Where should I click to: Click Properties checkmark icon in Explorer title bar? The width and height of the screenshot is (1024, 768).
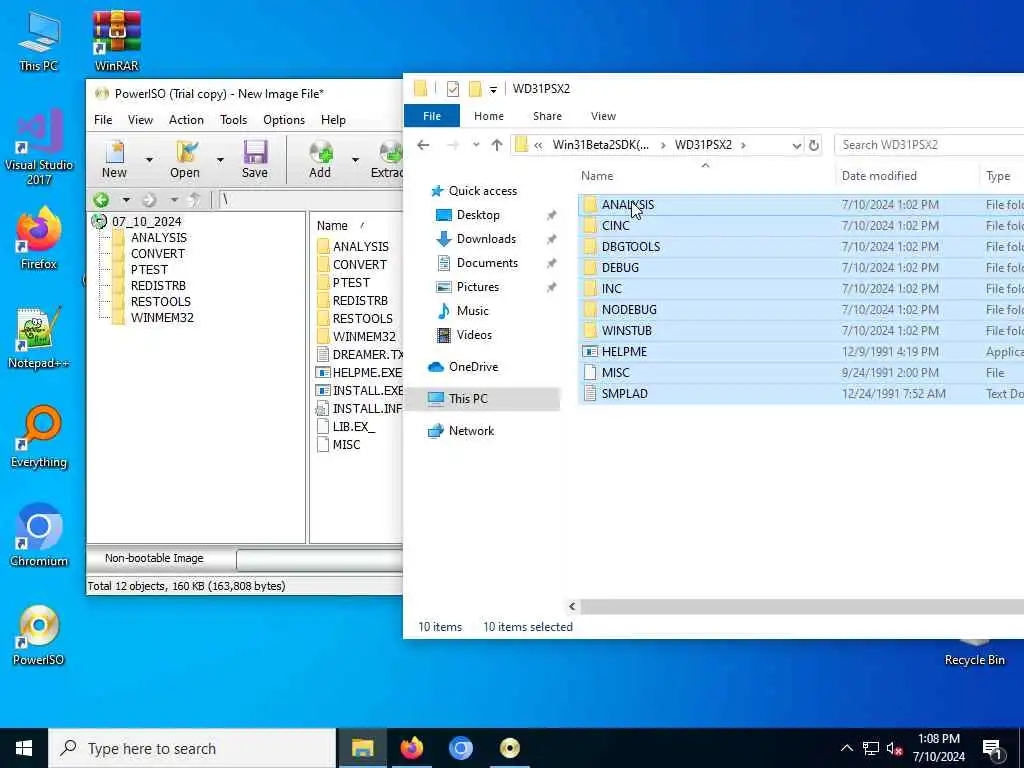(453, 89)
